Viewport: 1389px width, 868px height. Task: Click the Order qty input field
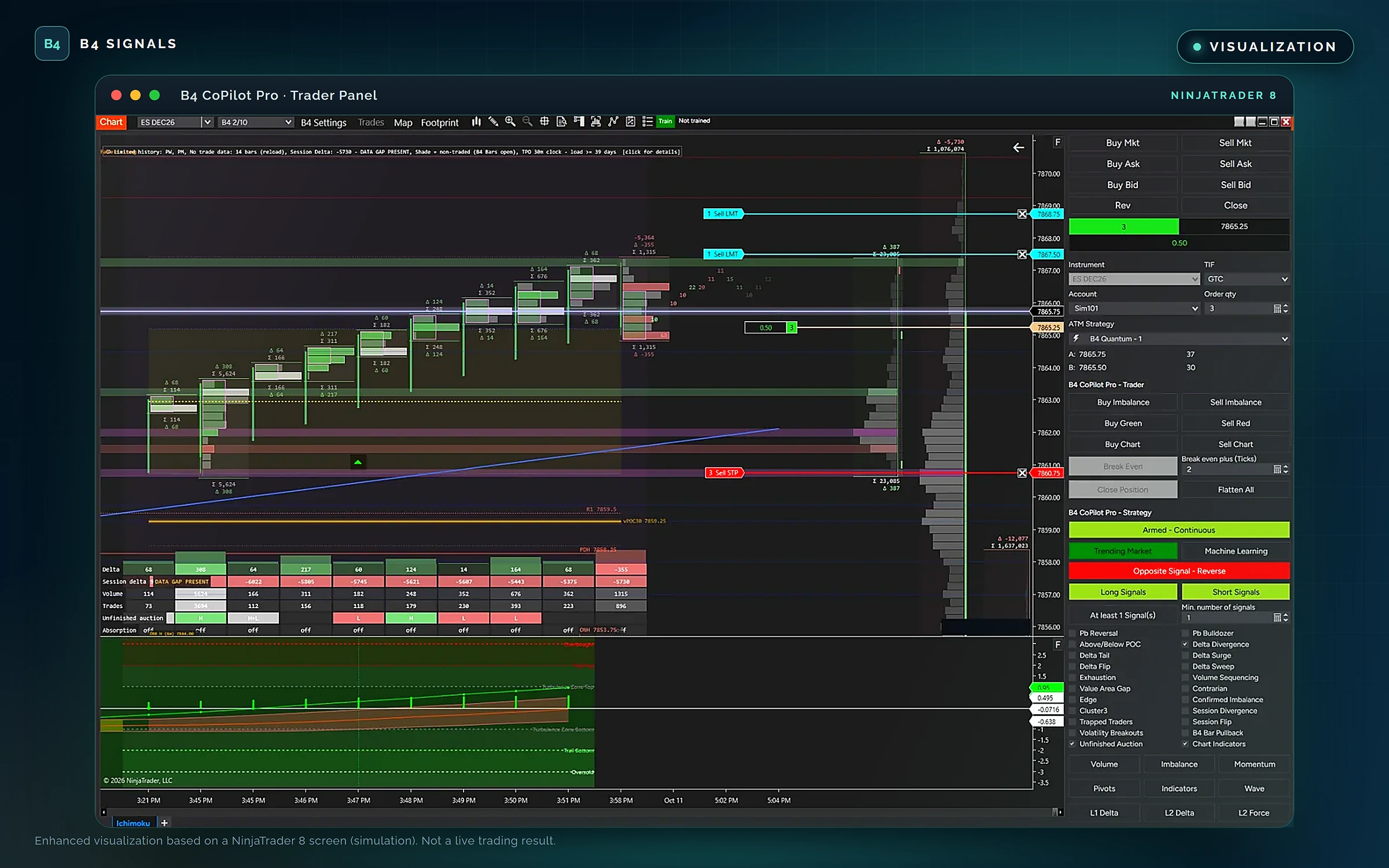(x=1238, y=308)
